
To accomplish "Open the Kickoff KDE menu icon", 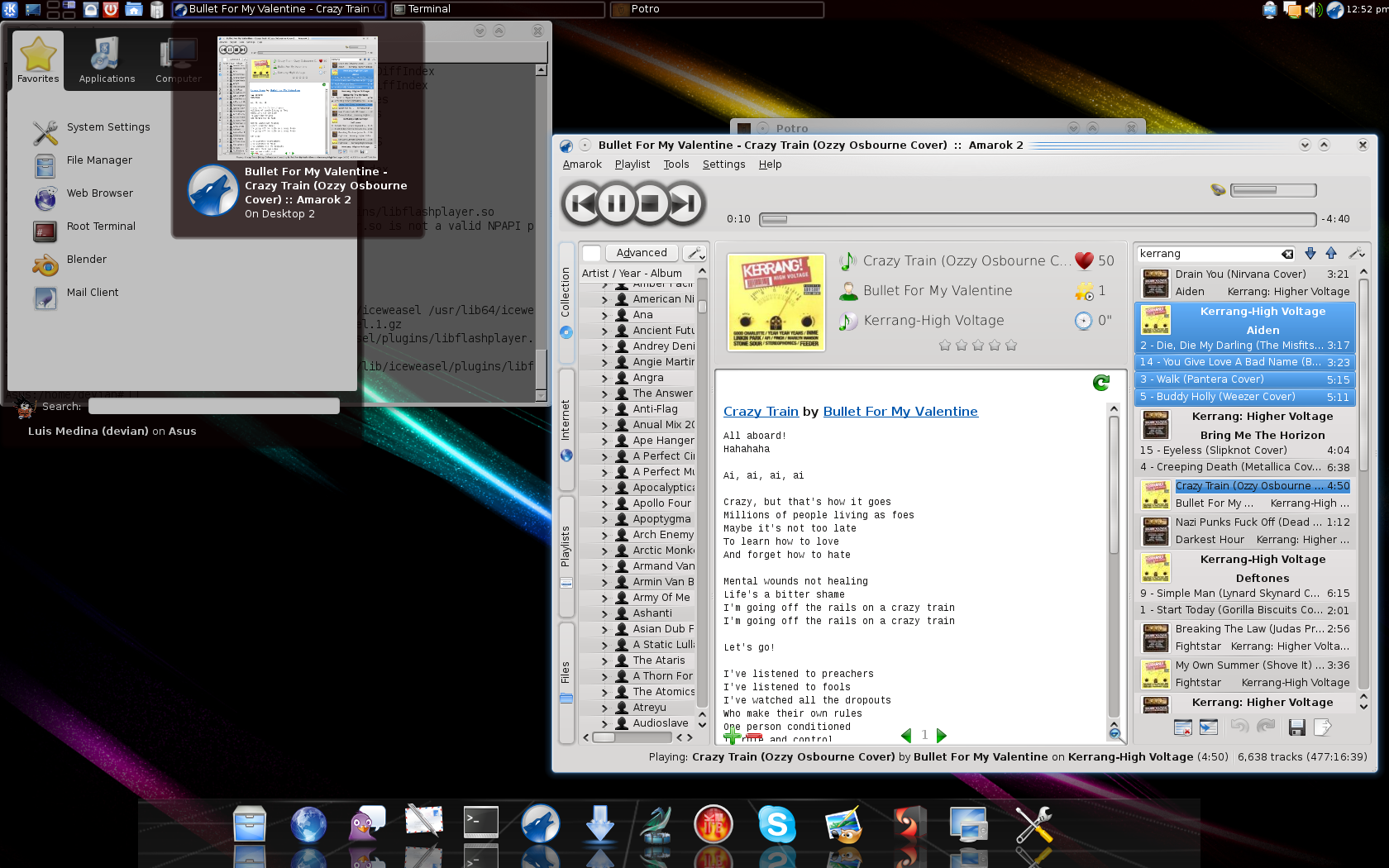I will pos(10,9).
